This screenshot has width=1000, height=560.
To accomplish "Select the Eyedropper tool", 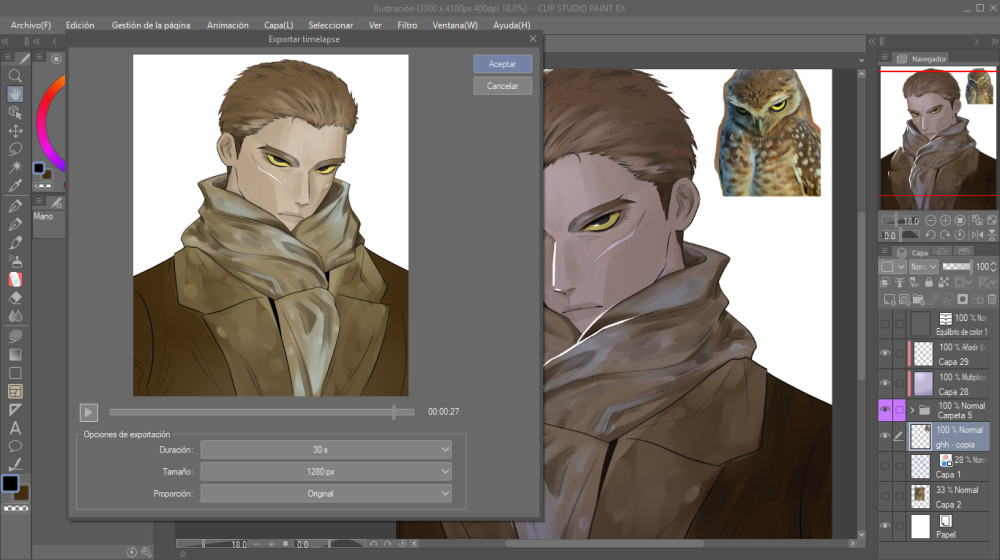I will pyautogui.click(x=15, y=186).
